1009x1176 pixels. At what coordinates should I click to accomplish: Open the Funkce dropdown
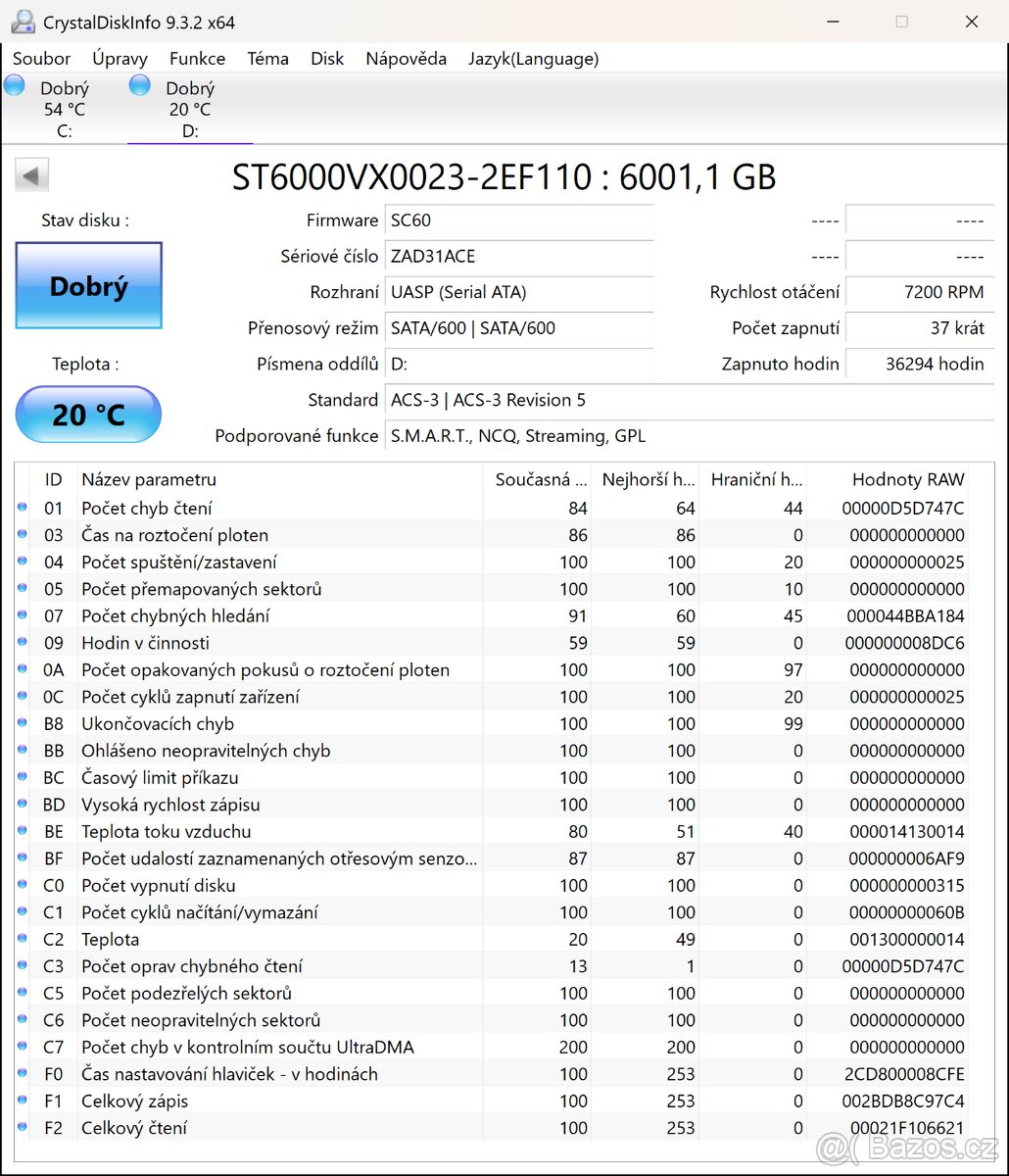pos(197,59)
